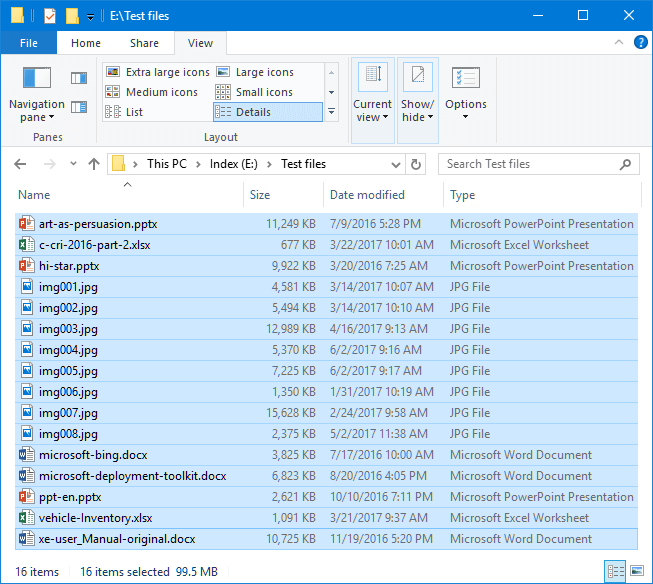This screenshot has width=653, height=584.
Task: Click the Properties icon in title bar
Action: click(x=49, y=16)
